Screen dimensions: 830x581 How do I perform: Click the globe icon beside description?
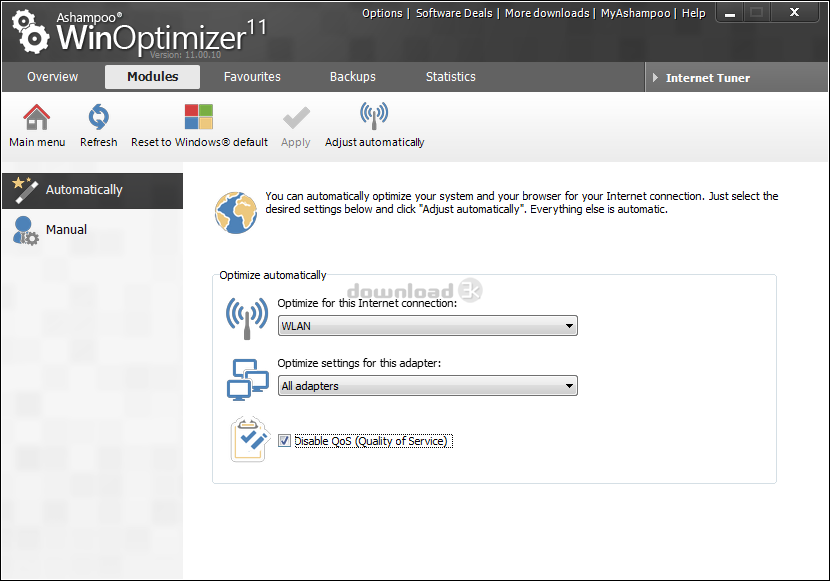pyautogui.click(x=236, y=213)
